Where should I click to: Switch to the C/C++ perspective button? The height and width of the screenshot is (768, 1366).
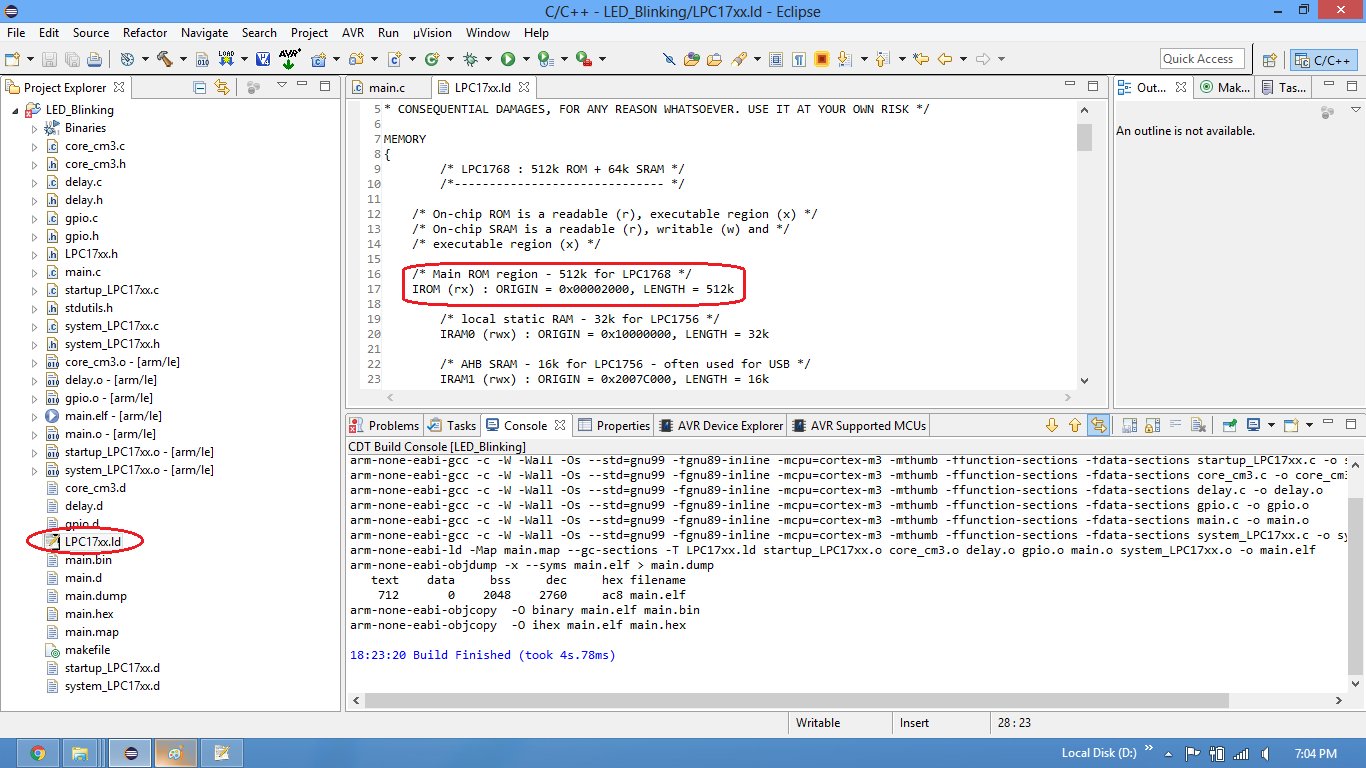pyautogui.click(x=1323, y=59)
